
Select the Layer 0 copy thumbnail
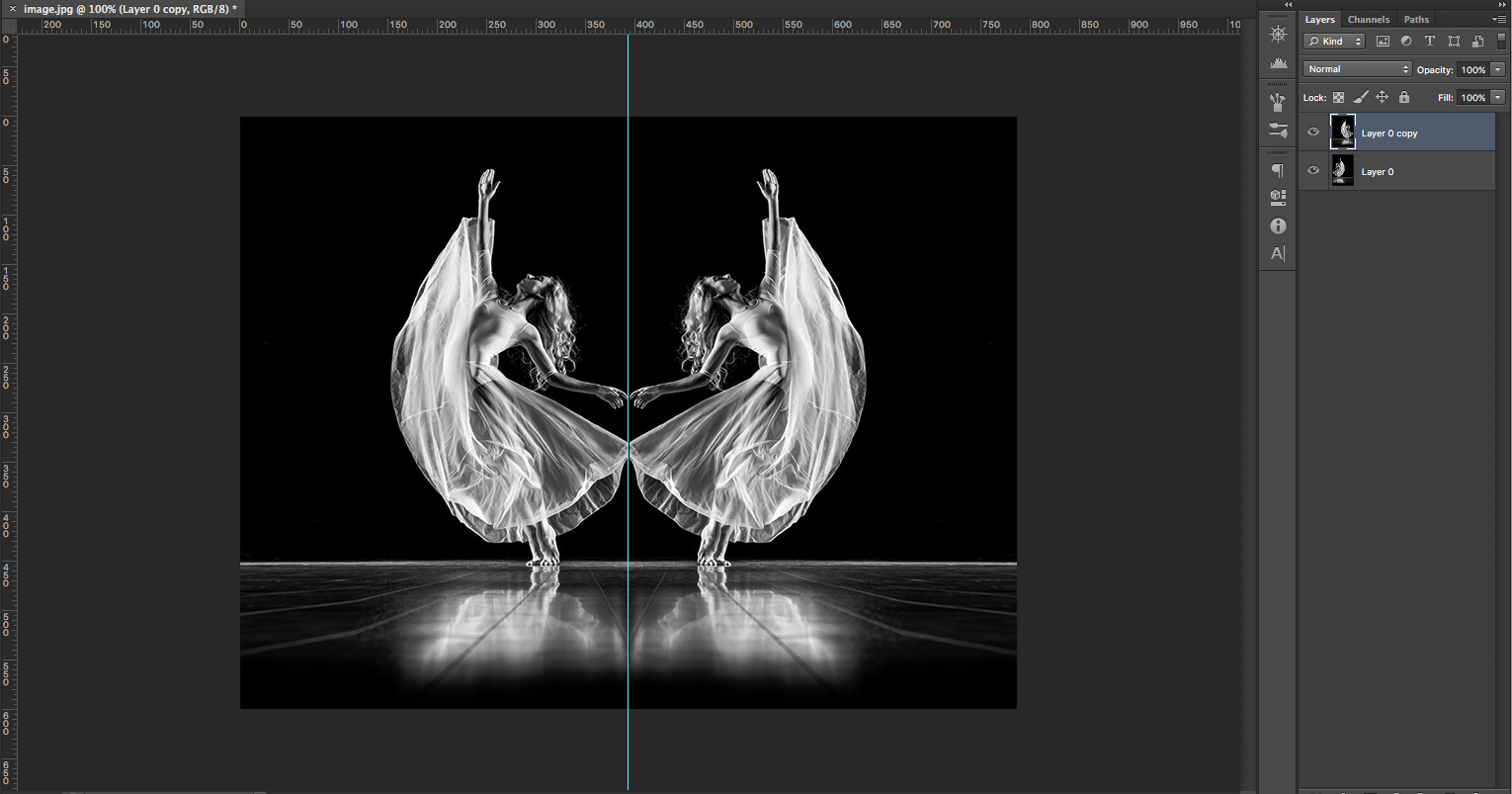[x=1343, y=132]
